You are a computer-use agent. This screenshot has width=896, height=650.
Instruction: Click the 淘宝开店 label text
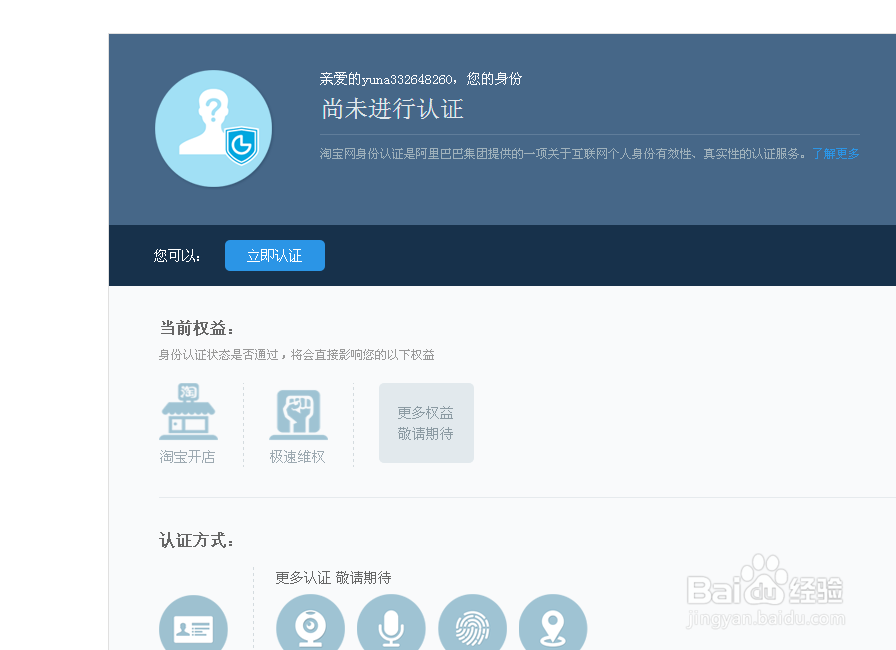[187, 457]
